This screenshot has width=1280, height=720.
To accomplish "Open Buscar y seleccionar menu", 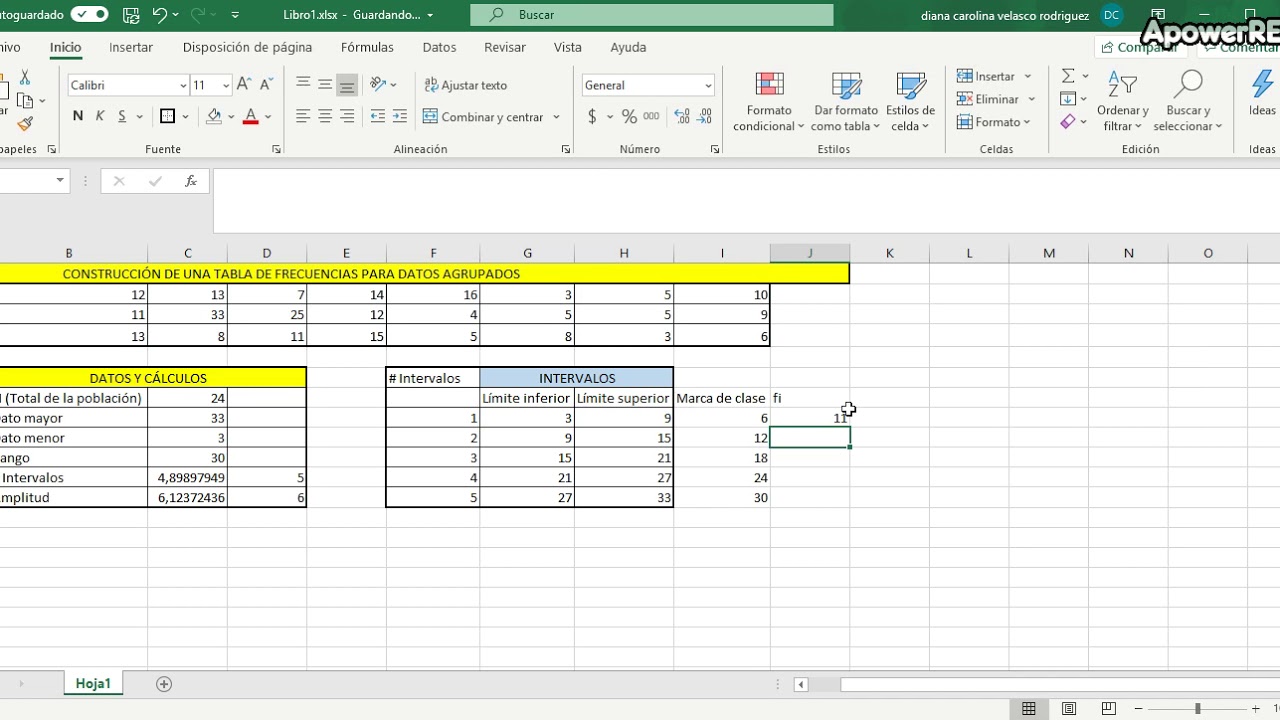I will pyautogui.click(x=1188, y=102).
